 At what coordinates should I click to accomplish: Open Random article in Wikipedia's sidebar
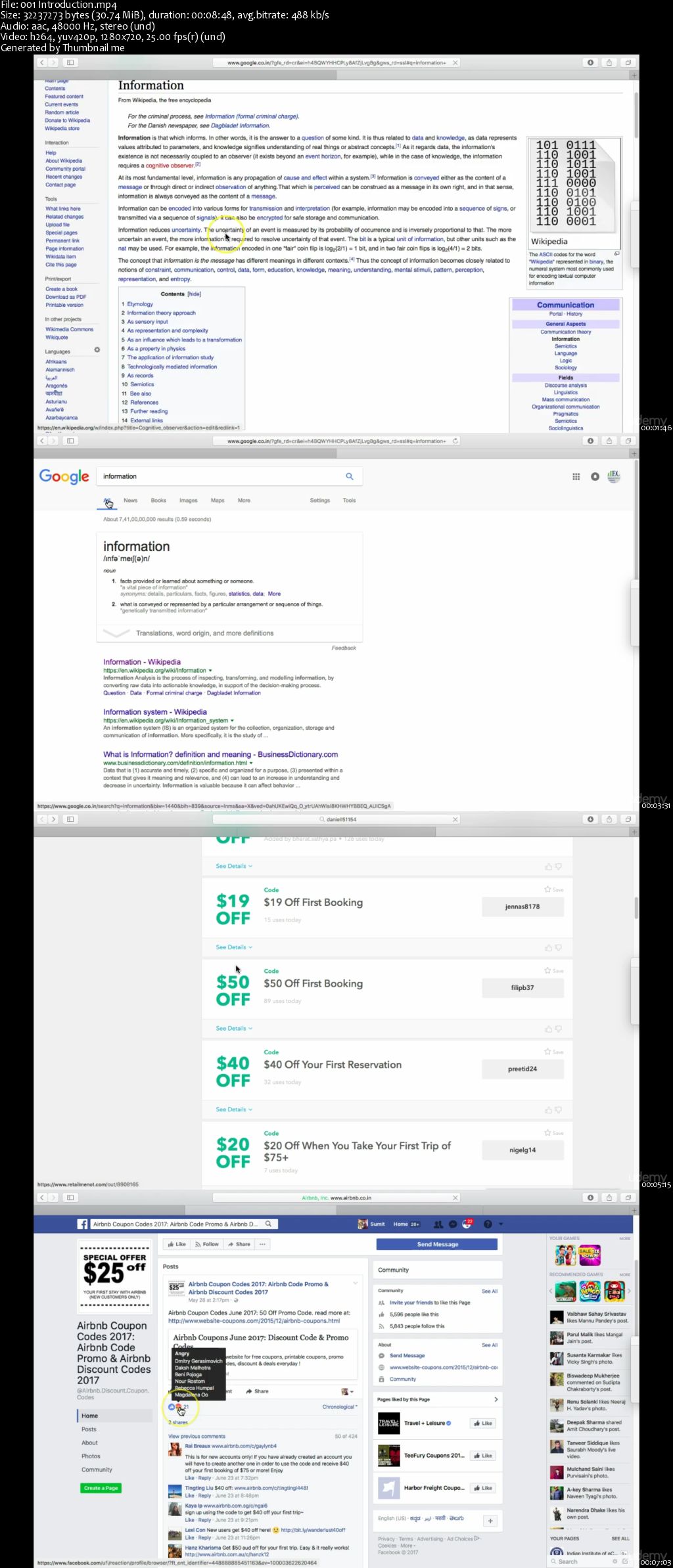pyautogui.click(x=62, y=112)
